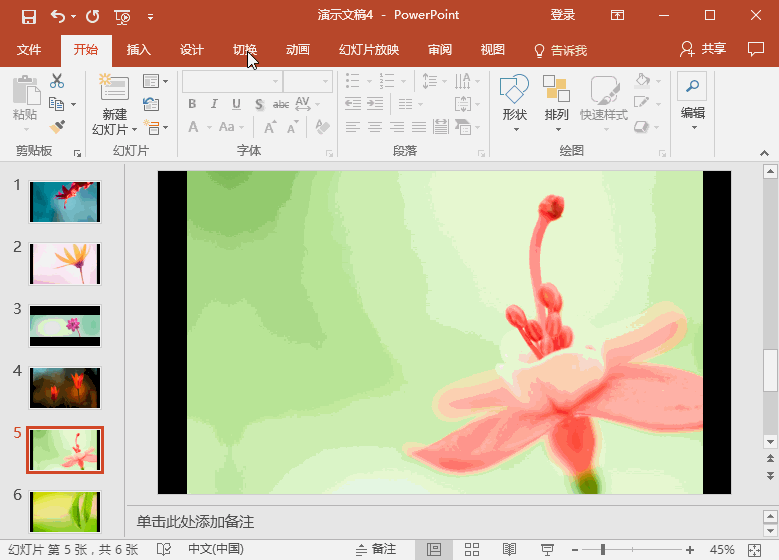
Task: Open the 文件 tab
Action: click(29, 50)
